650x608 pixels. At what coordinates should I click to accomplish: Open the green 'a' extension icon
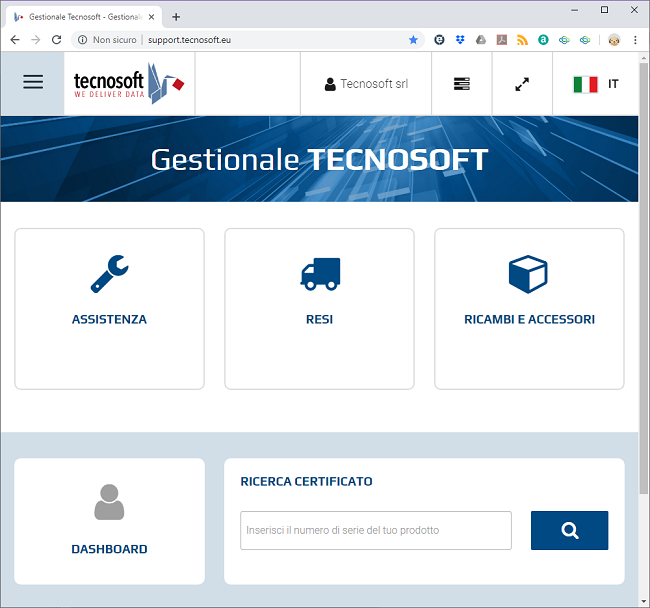click(x=543, y=40)
